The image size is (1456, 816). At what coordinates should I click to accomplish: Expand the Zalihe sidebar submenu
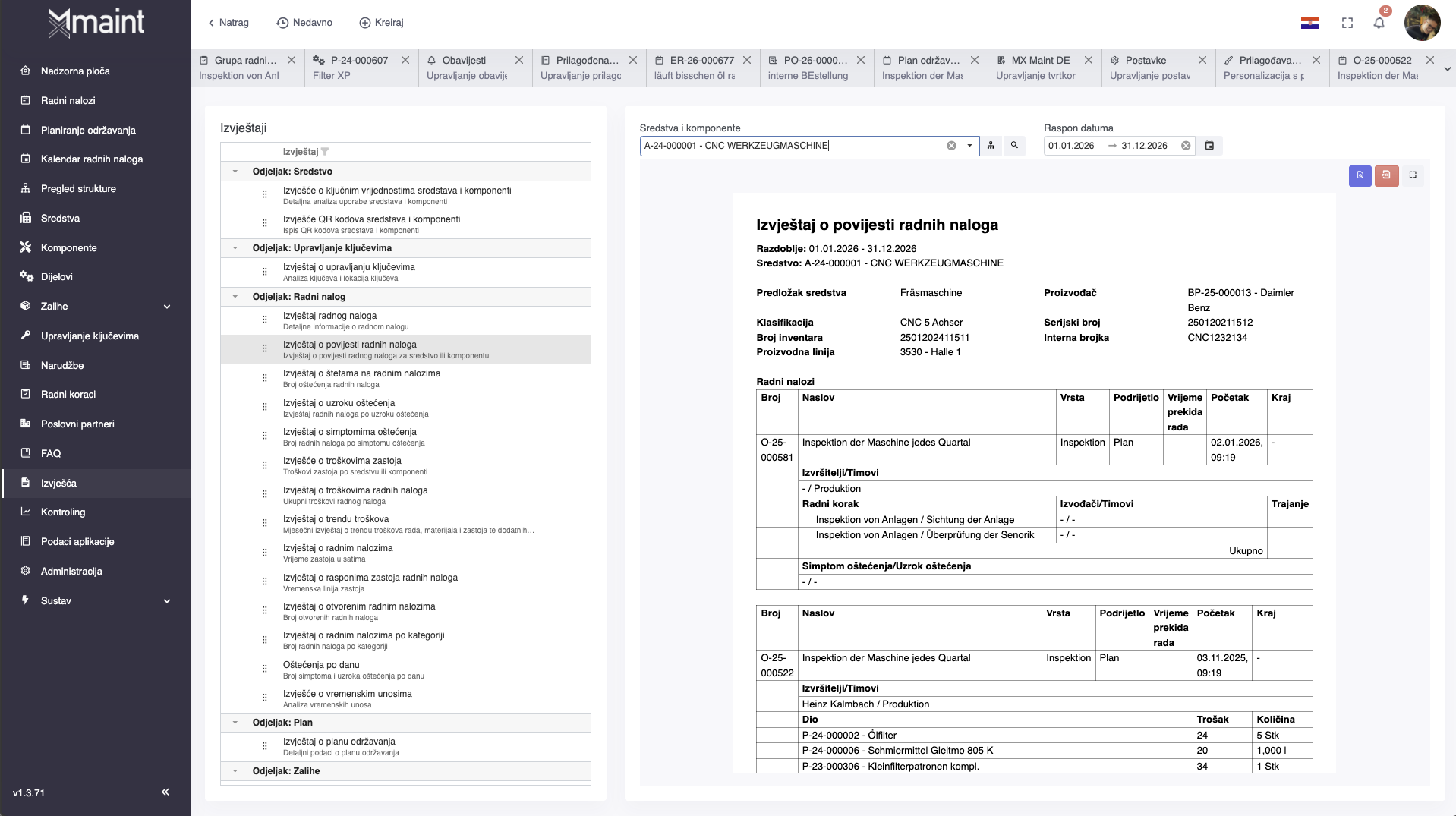167,307
